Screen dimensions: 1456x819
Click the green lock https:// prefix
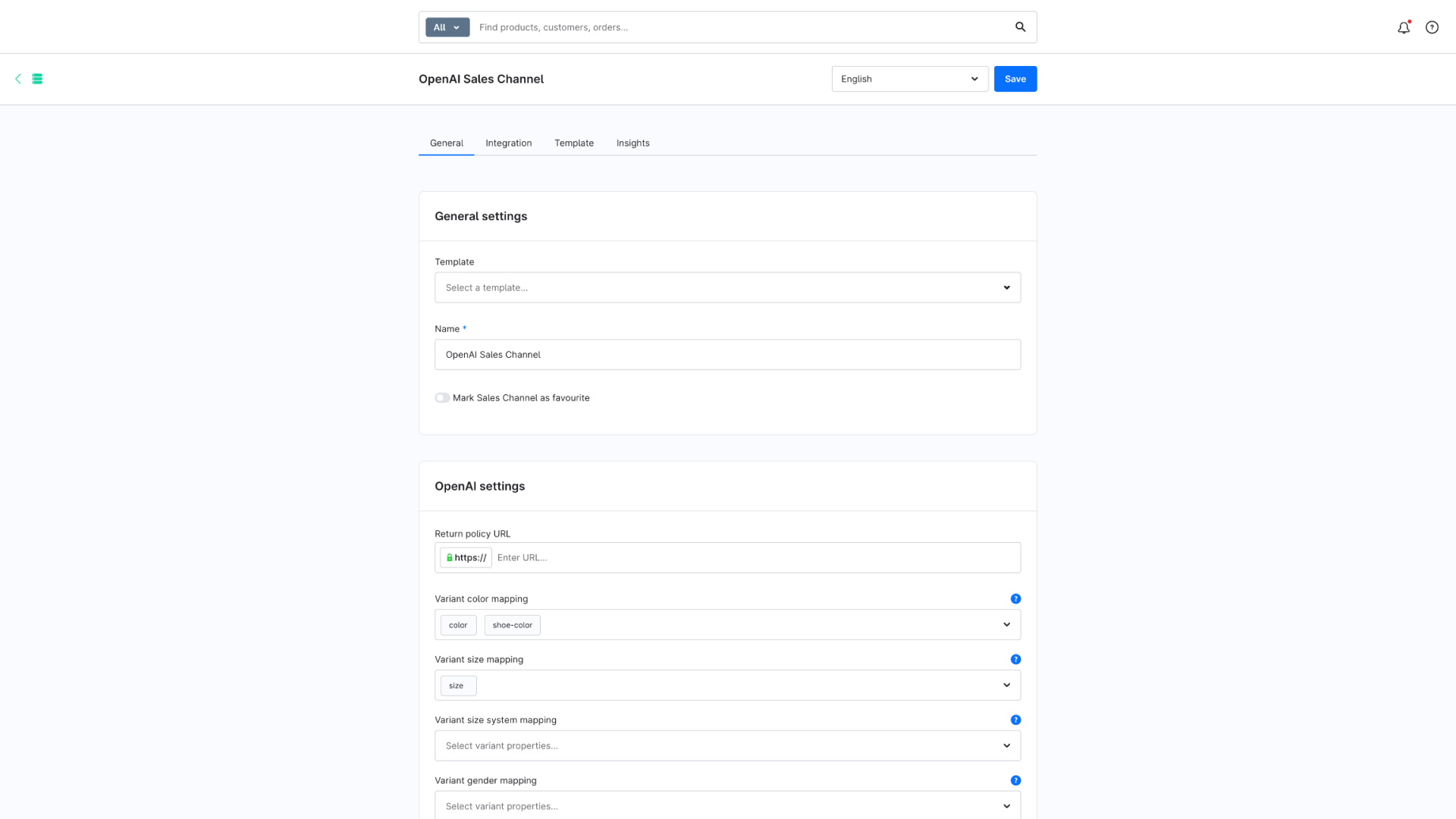(x=466, y=558)
